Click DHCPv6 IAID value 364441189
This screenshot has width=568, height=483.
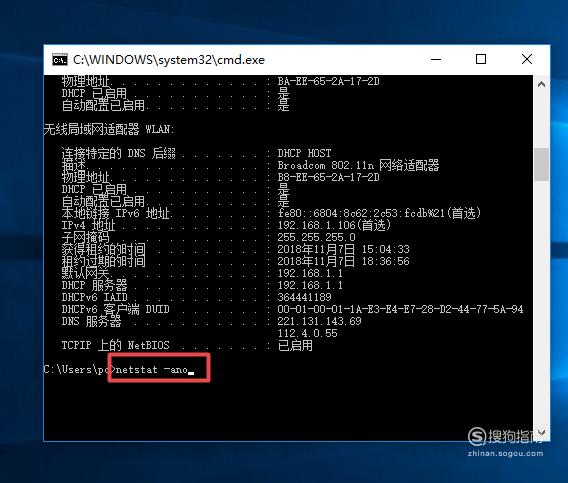(x=304, y=297)
